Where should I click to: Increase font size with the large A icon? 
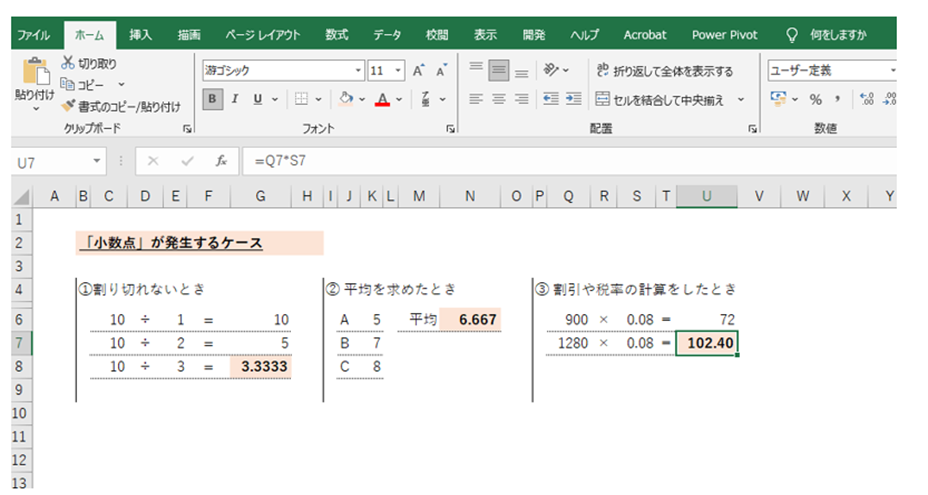click(419, 71)
